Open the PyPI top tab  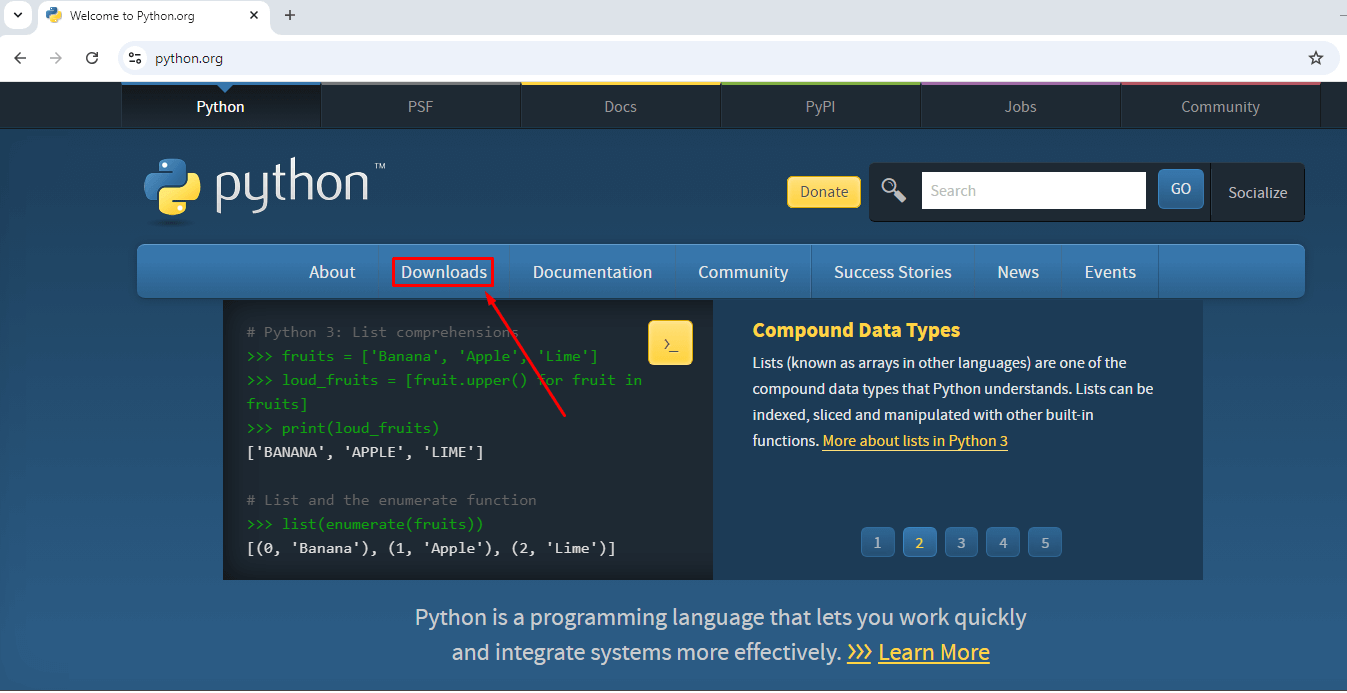[821, 106]
